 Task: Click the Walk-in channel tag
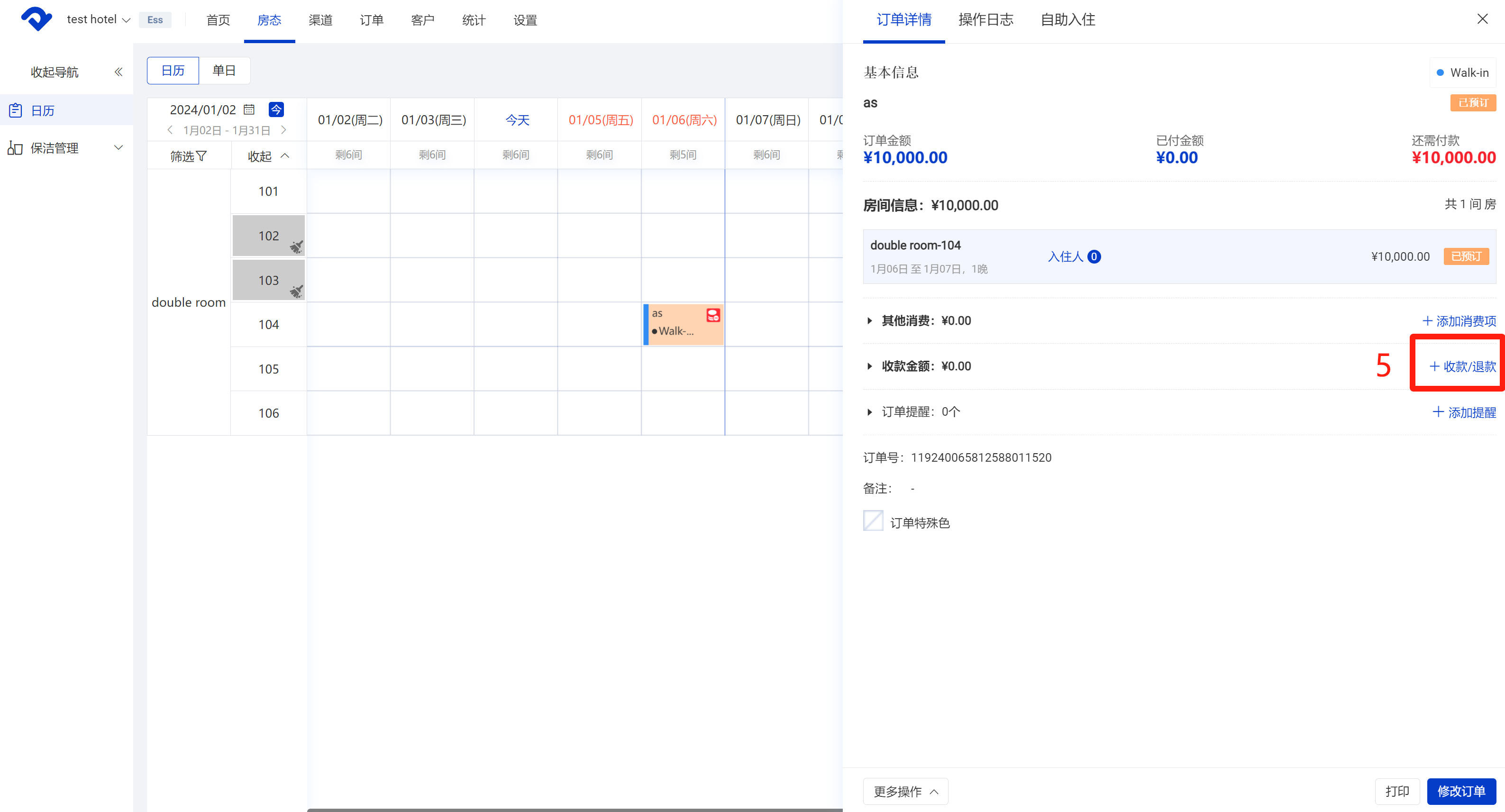tap(1462, 73)
